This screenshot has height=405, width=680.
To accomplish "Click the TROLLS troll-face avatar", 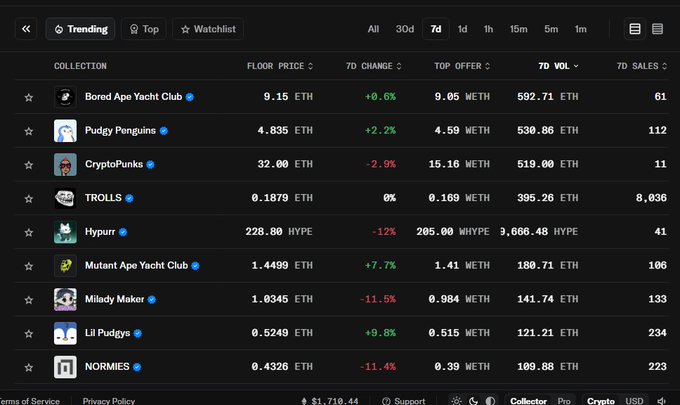I will [65, 198].
